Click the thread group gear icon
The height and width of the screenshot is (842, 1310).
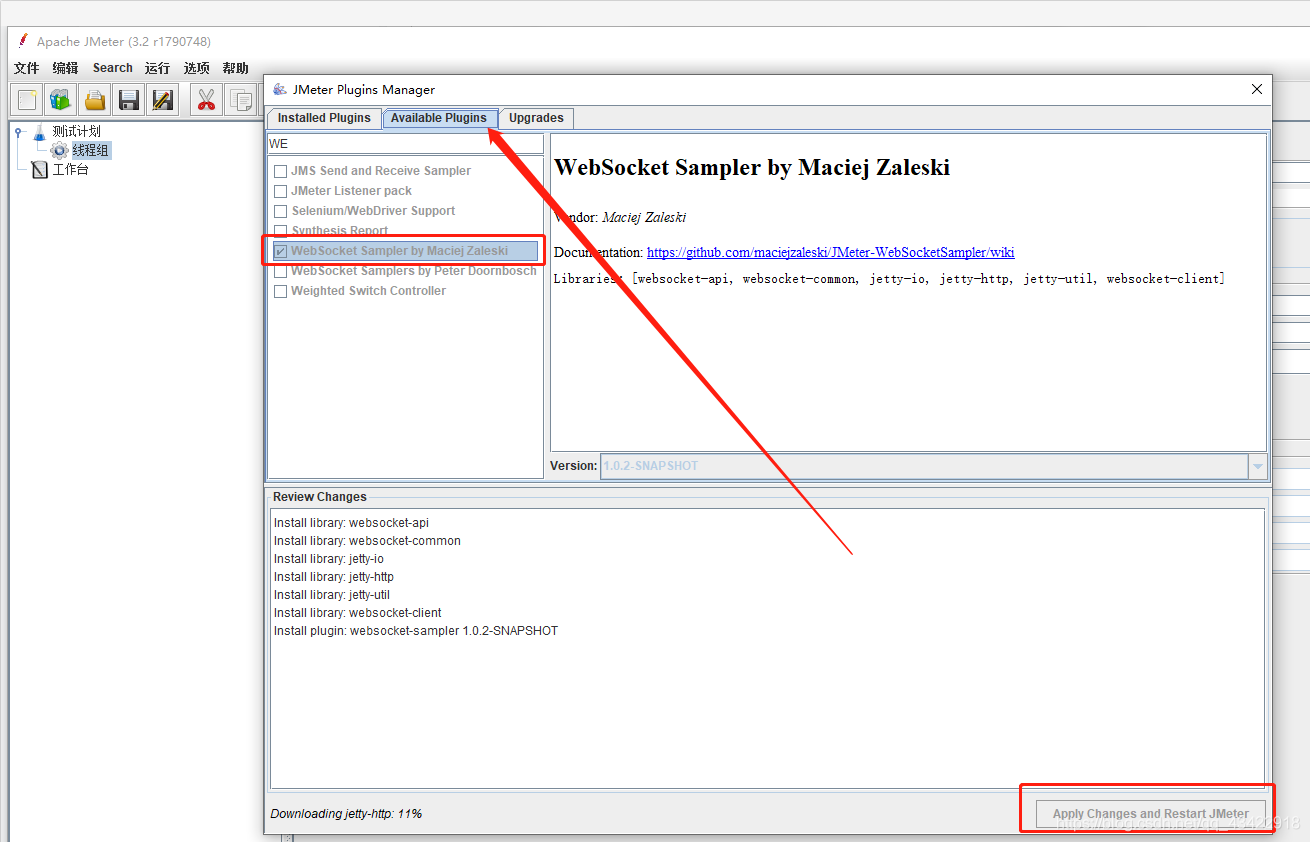(x=59, y=150)
